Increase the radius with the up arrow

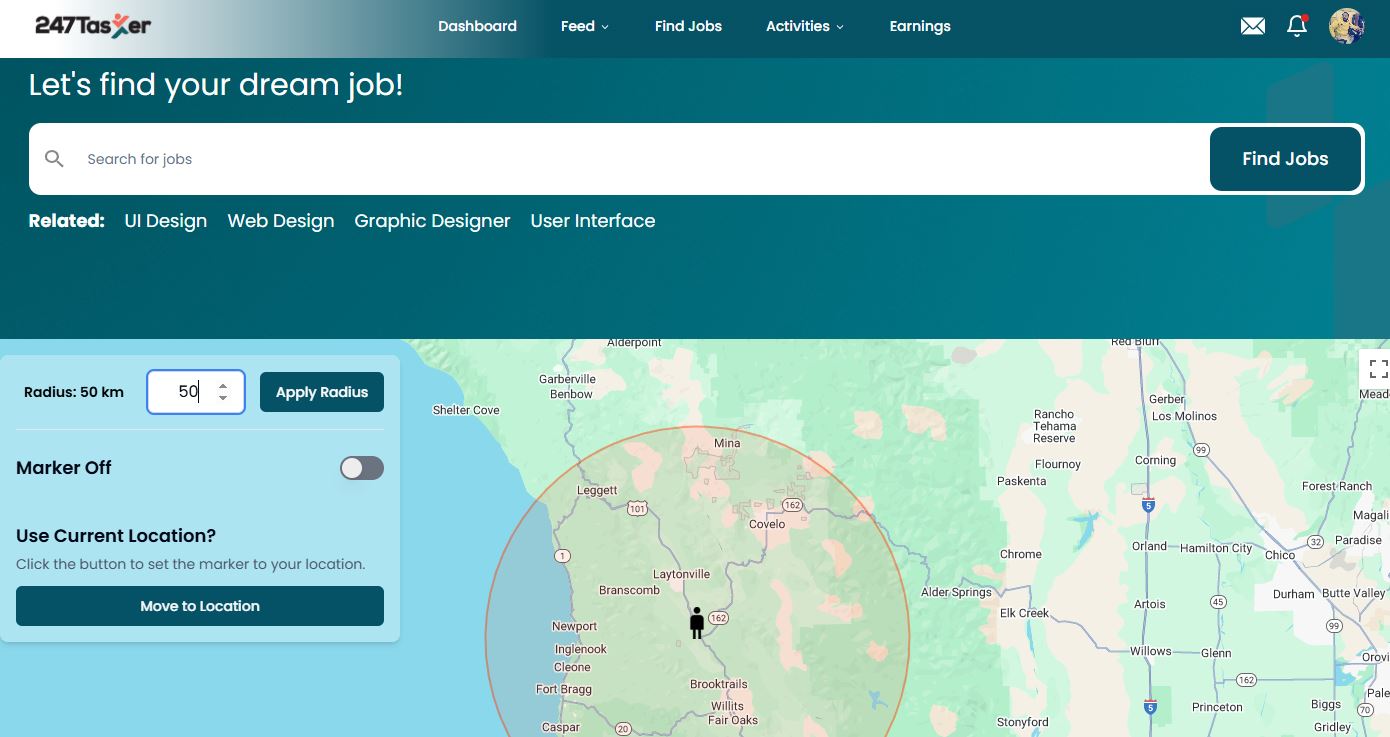tap(223, 385)
